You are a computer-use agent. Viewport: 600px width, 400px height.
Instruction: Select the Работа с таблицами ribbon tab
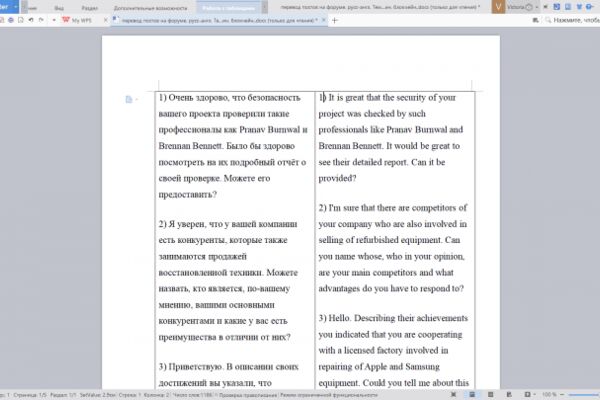(228, 8)
